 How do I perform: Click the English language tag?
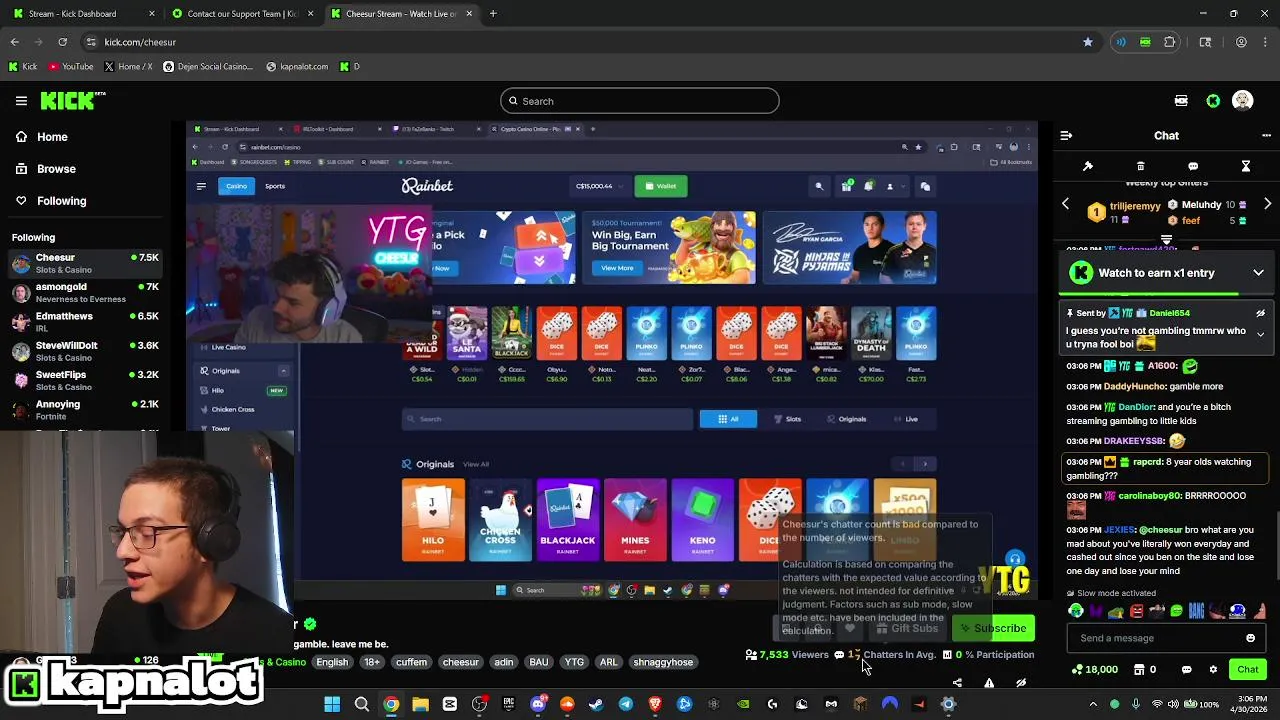pos(332,662)
